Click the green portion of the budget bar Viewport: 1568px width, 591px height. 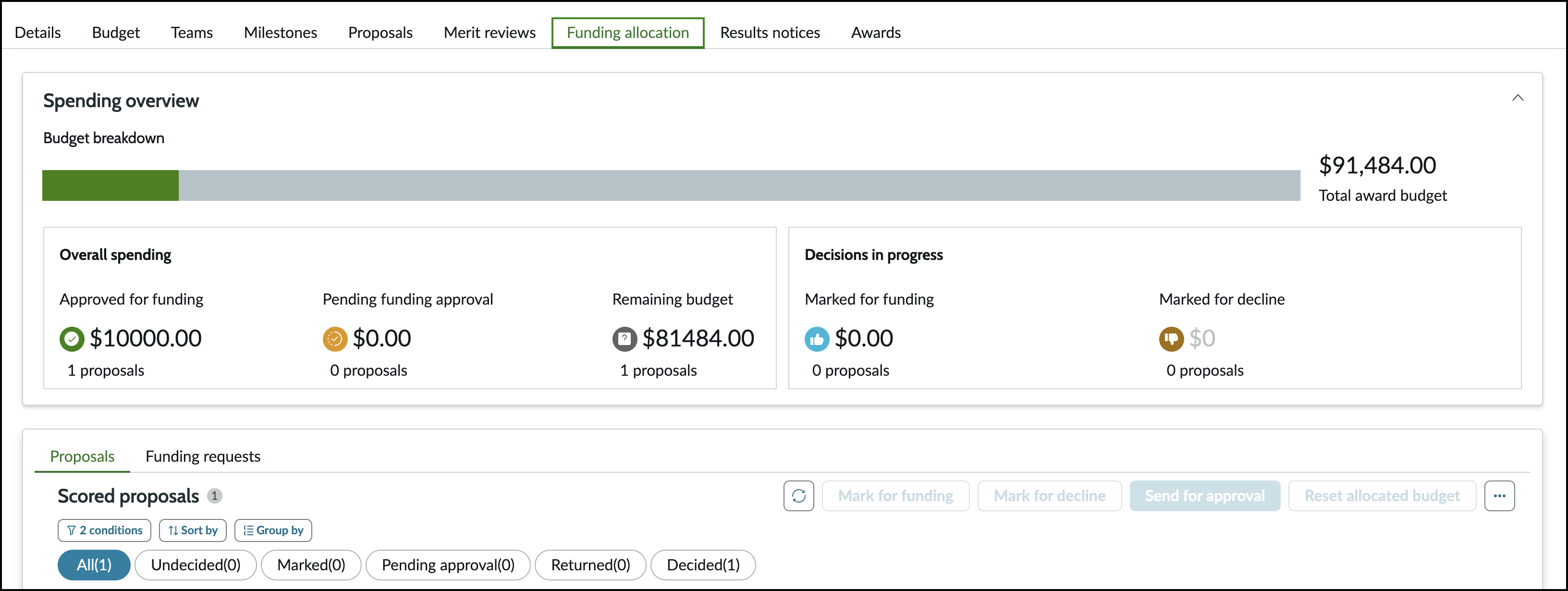pos(110,185)
